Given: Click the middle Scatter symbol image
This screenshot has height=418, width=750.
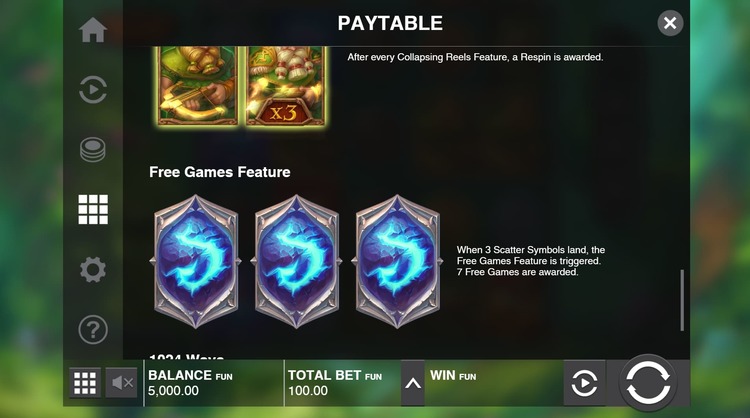Looking at the screenshot, I should pyautogui.click(x=297, y=261).
